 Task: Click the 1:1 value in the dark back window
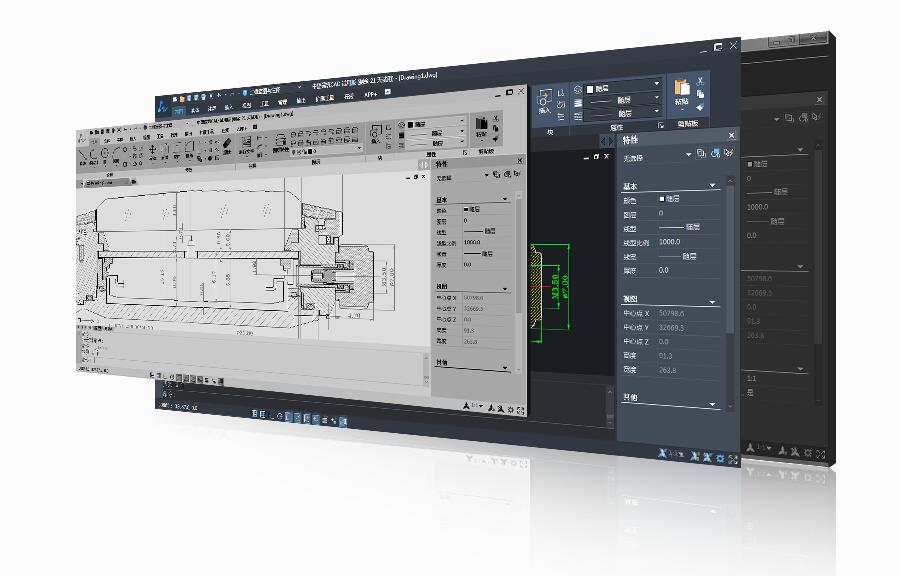[x=751, y=379]
